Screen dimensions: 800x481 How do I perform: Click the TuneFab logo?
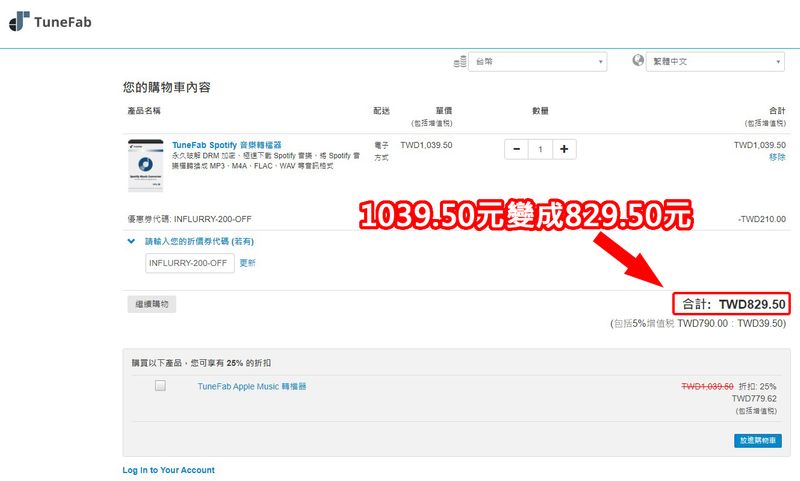tap(50, 22)
